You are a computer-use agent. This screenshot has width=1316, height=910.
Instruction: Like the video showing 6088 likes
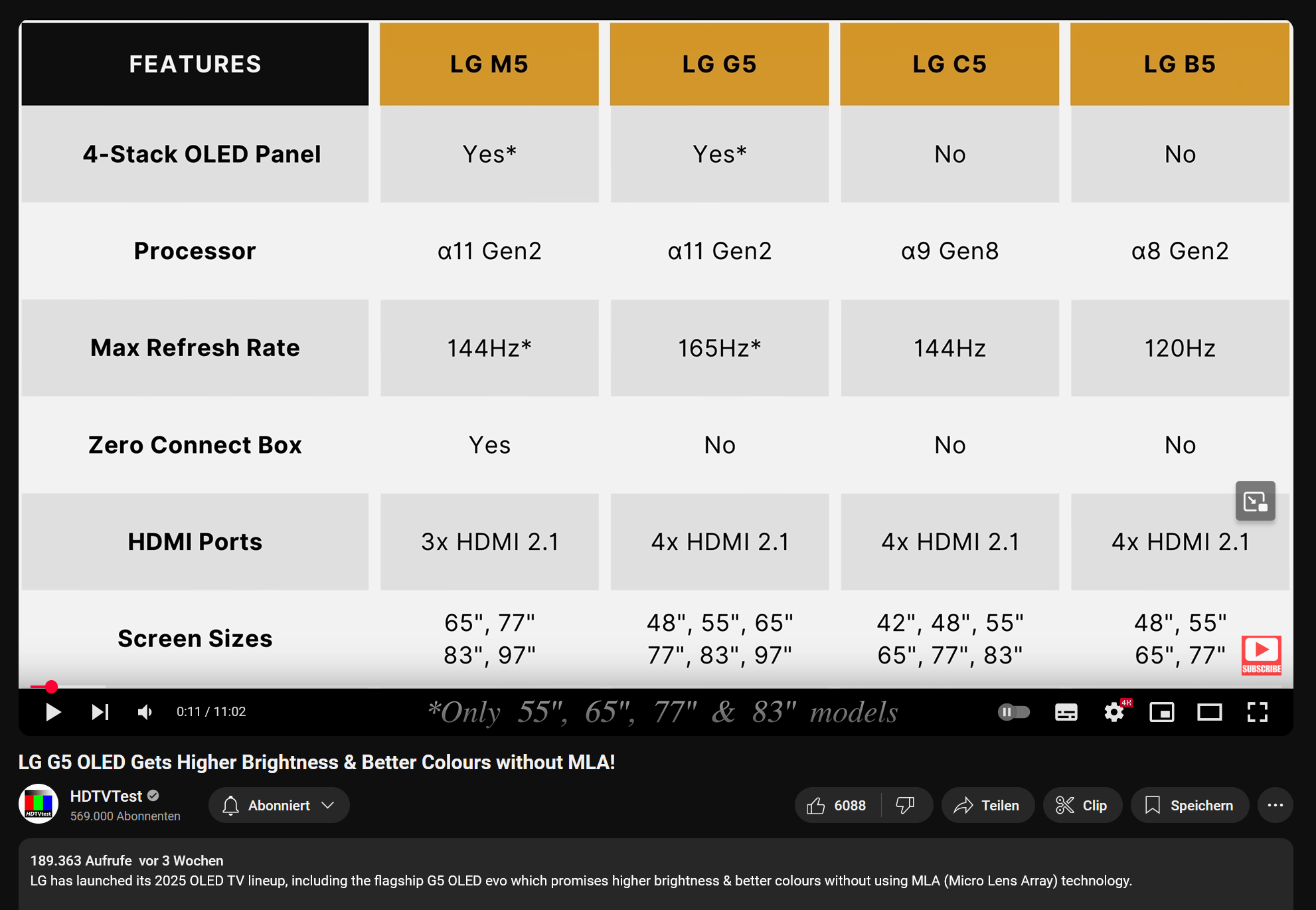(x=829, y=805)
